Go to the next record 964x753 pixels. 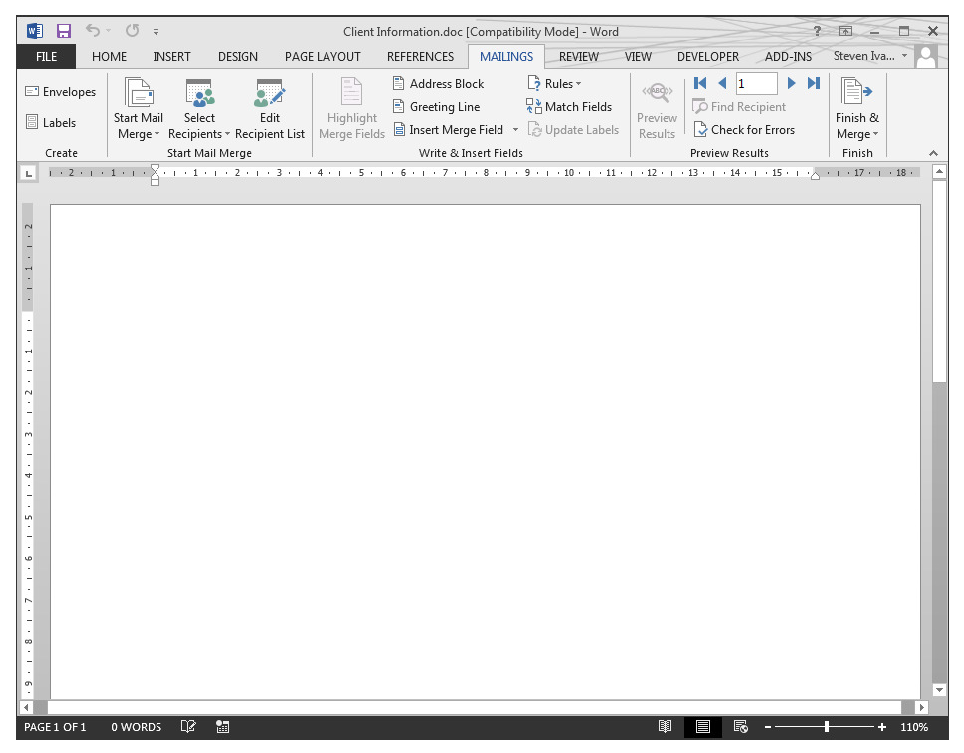[x=792, y=83]
